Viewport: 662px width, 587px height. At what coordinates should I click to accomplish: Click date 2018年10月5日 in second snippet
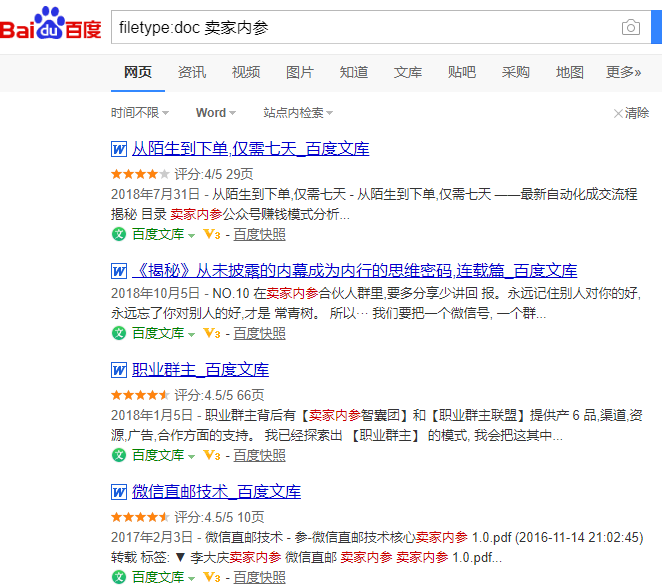[155, 293]
